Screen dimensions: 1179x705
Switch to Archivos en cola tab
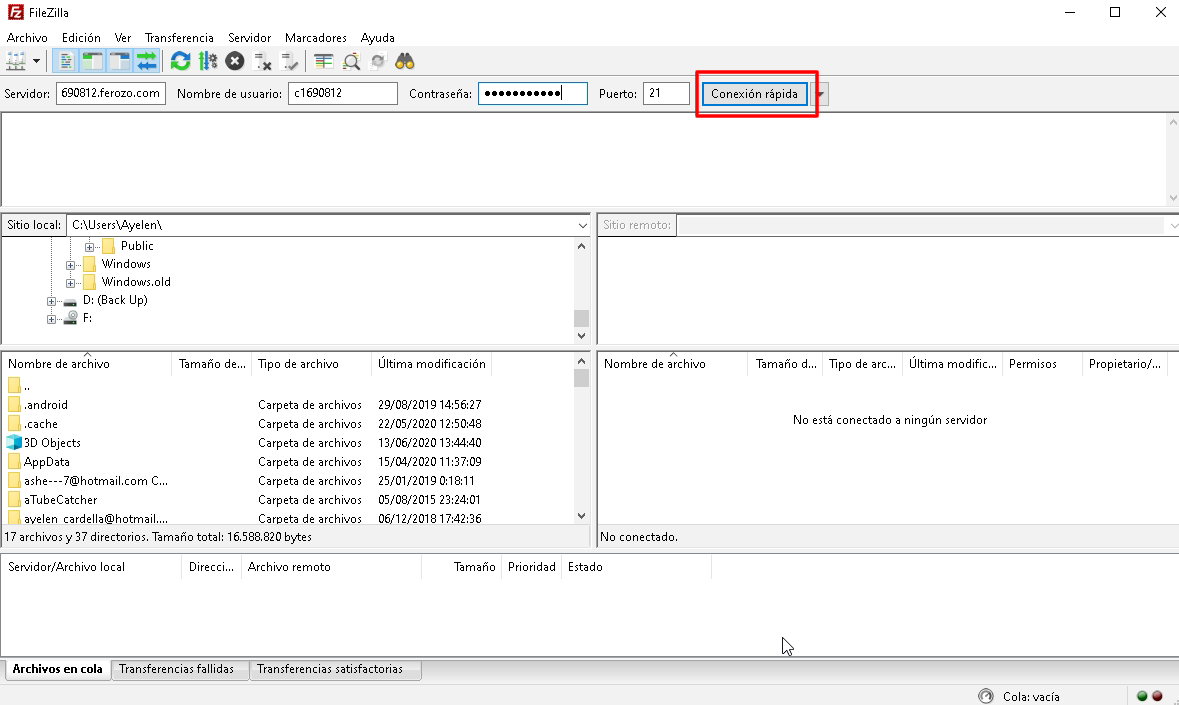point(58,669)
